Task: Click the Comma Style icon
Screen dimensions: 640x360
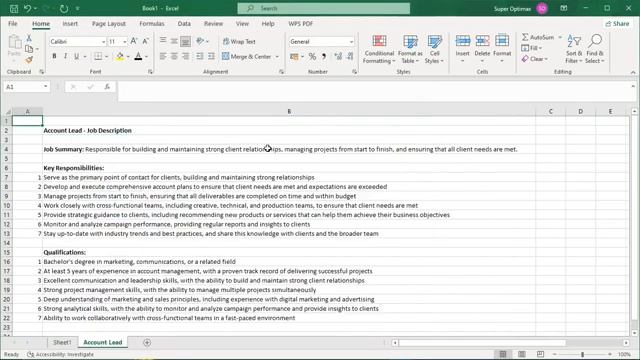Action: pos(324,57)
